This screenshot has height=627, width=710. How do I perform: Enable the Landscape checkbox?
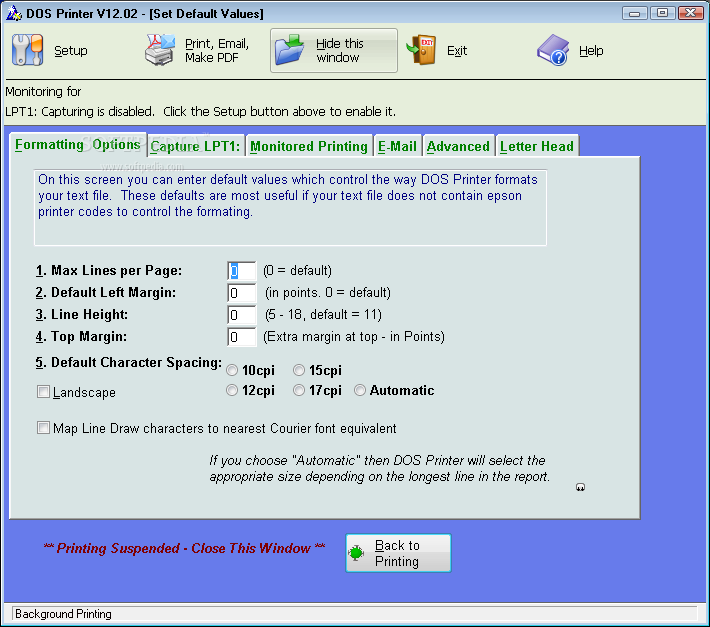click(x=43, y=392)
